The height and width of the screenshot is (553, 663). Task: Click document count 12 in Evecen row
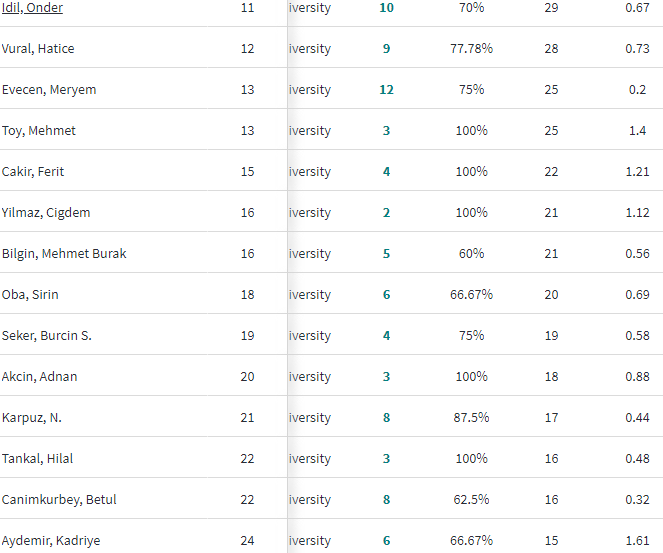click(x=387, y=90)
